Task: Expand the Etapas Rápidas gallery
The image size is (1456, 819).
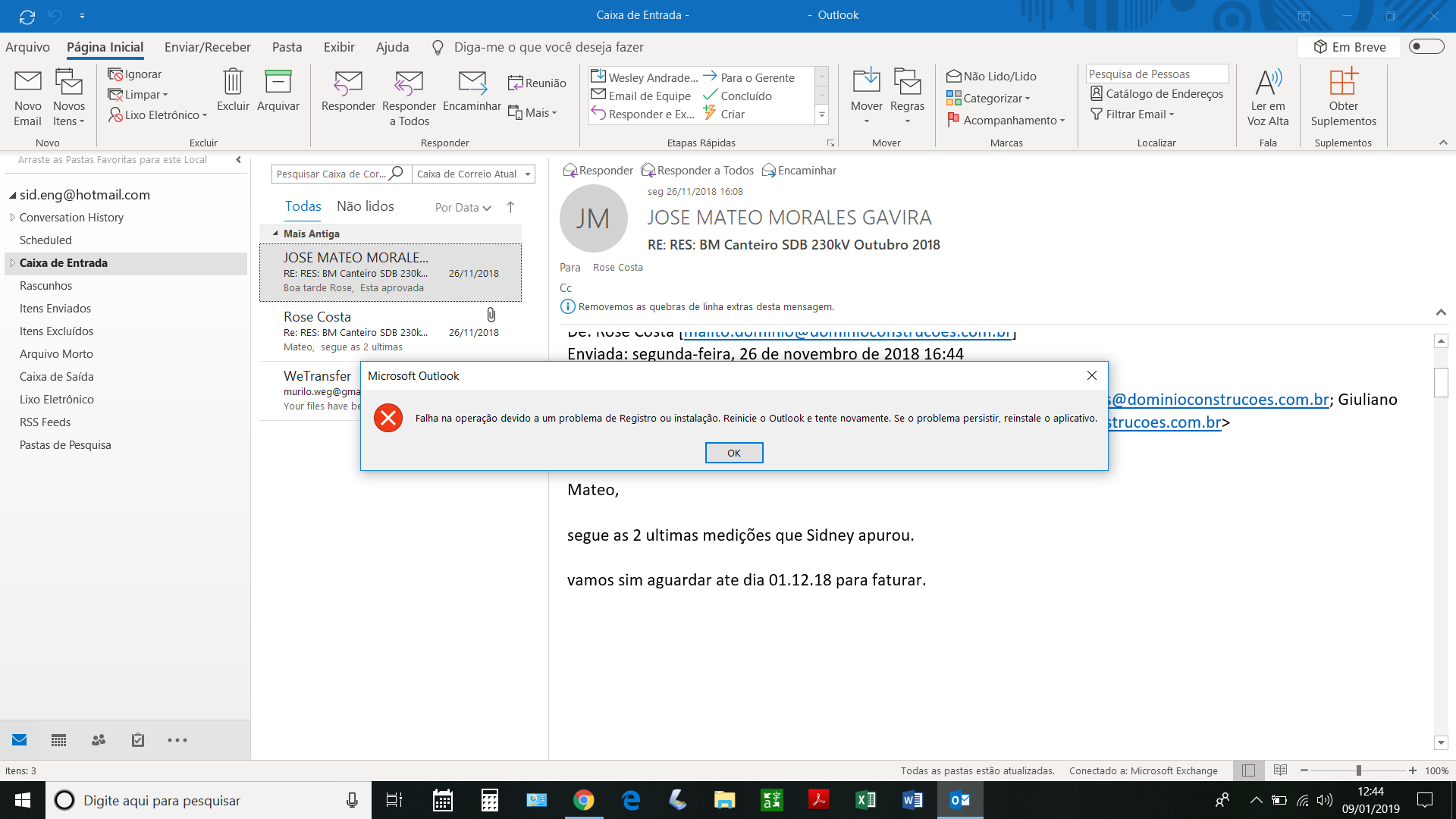Action: [821, 115]
